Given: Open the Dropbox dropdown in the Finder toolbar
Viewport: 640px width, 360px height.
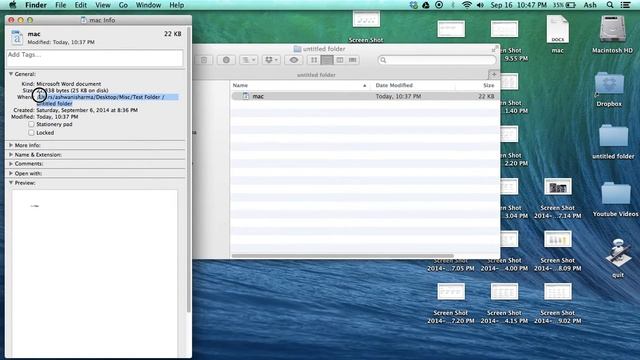Looking at the screenshot, I should pyautogui.click(x=271, y=60).
